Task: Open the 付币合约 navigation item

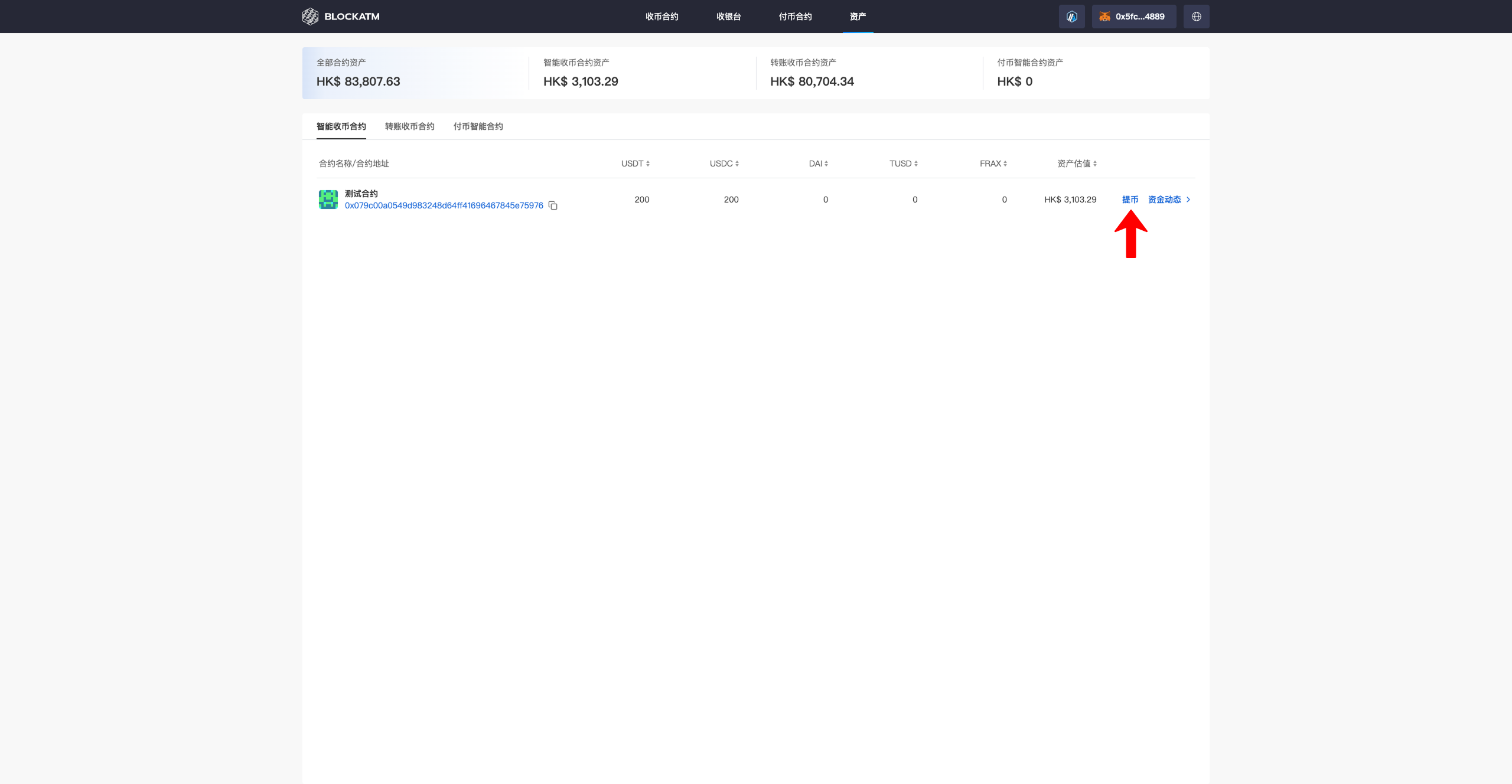Action: pyautogui.click(x=795, y=17)
